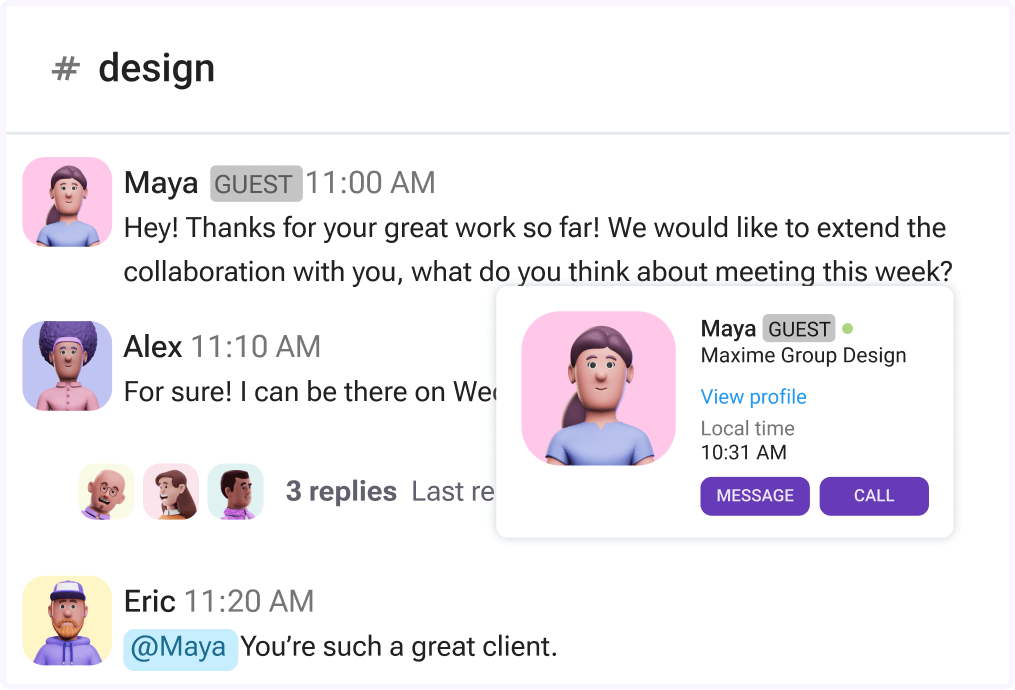The image size is (1015, 690).
Task: Click Eric's avatar with the cap
Action: [67, 621]
